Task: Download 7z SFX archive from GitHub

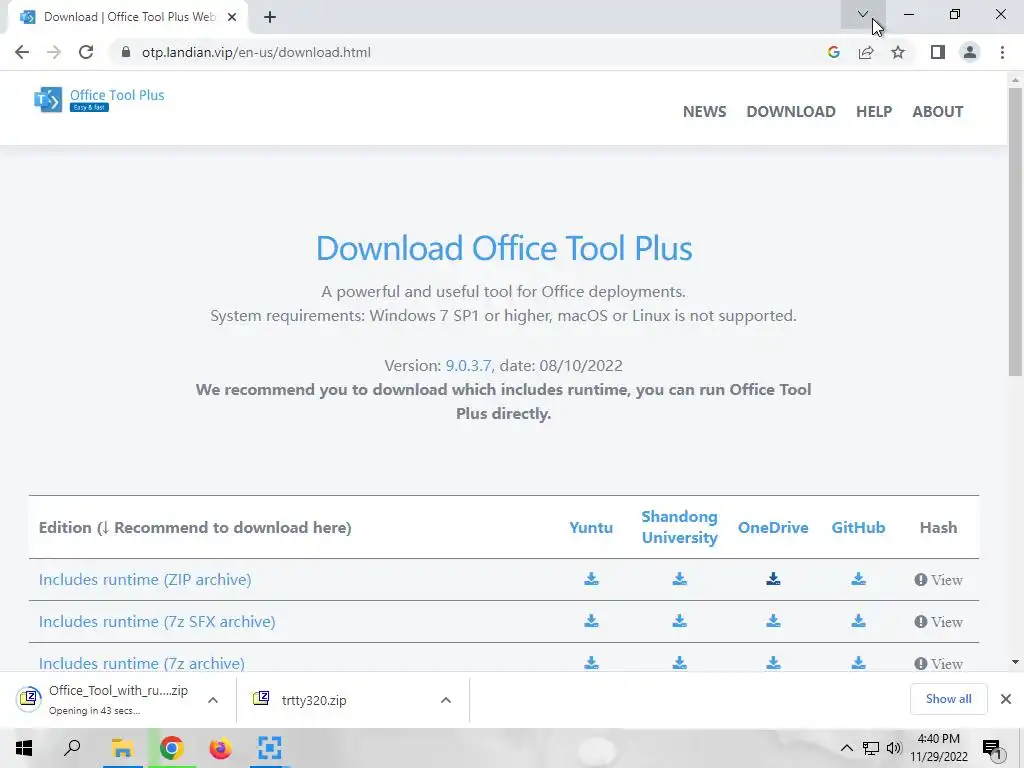Action: 858,620
